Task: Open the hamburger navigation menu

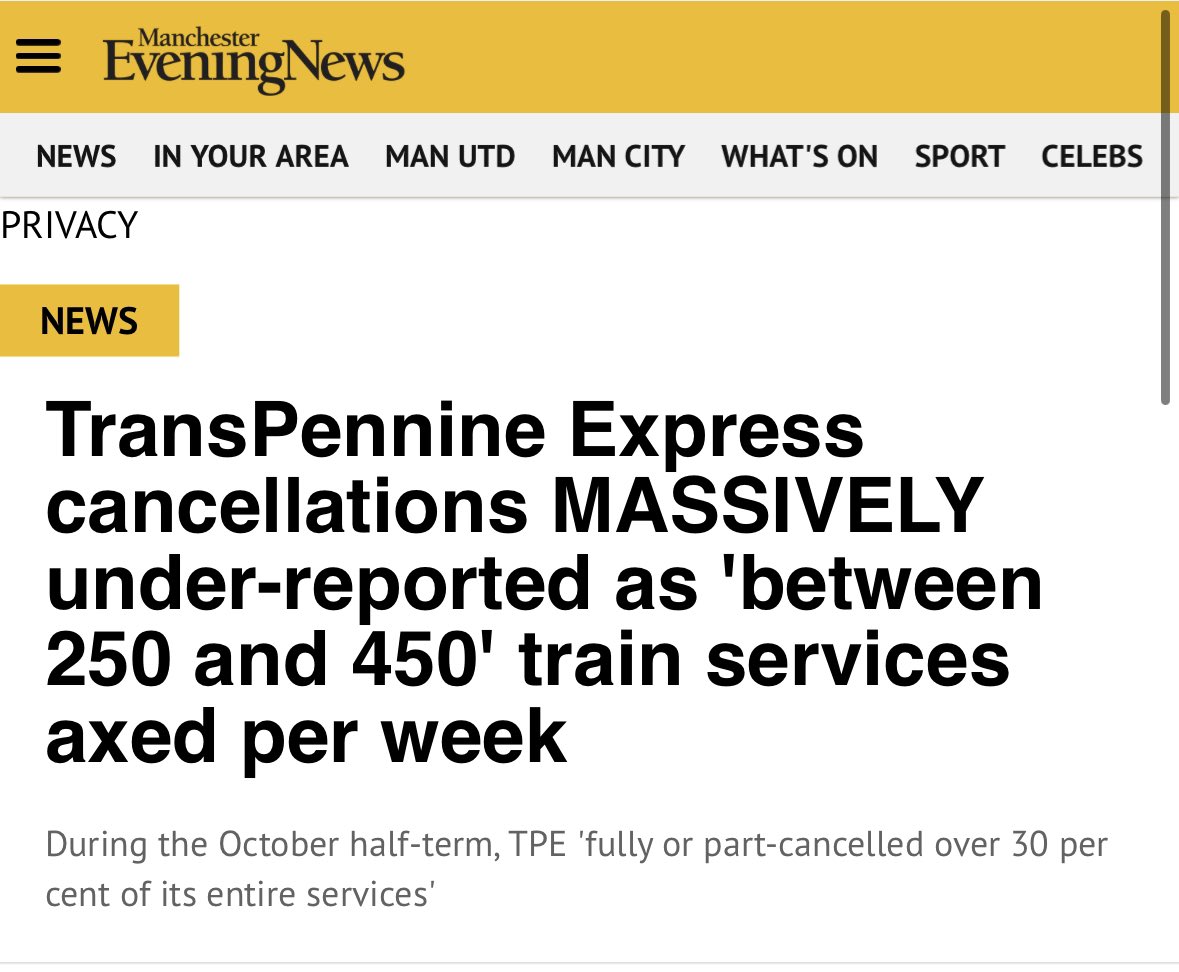Action: pos(38,56)
